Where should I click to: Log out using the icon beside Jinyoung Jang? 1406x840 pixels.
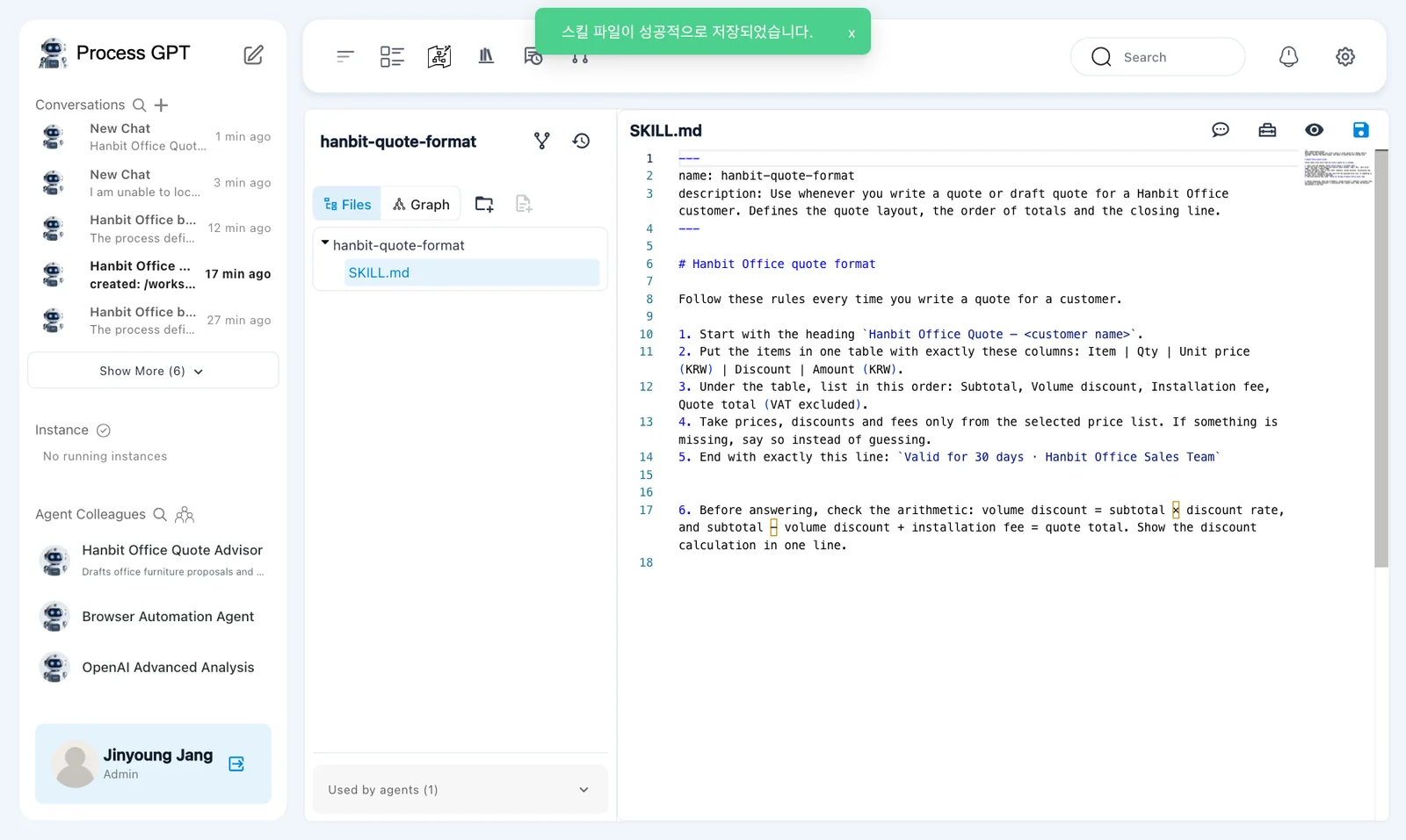click(x=236, y=764)
